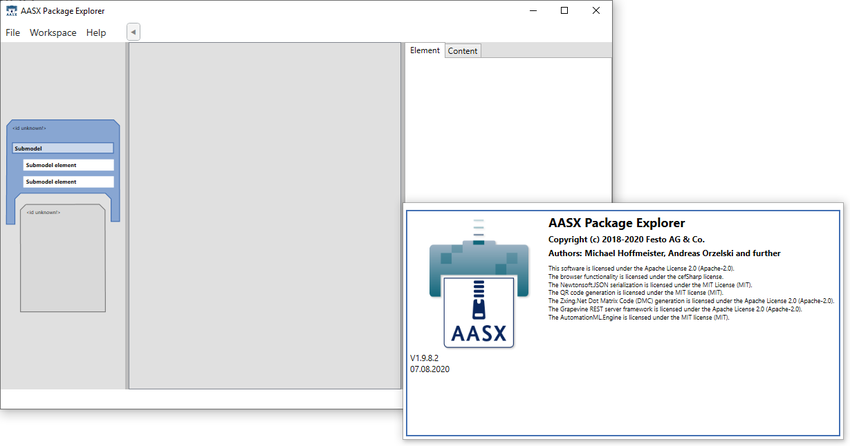Click the Apache License 2.0 software license line
Screen dimensions: 850x446
(x=641, y=268)
